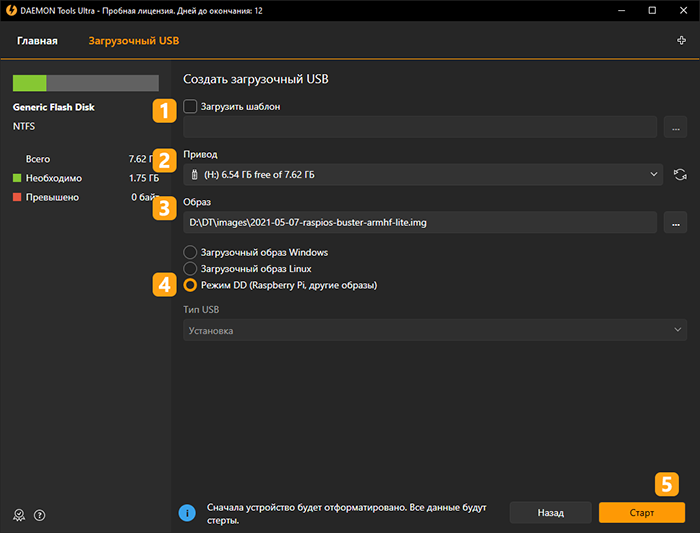The height and width of the screenshot is (533, 700).
Task: Refresh the USB drive list
Action: (680, 175)
